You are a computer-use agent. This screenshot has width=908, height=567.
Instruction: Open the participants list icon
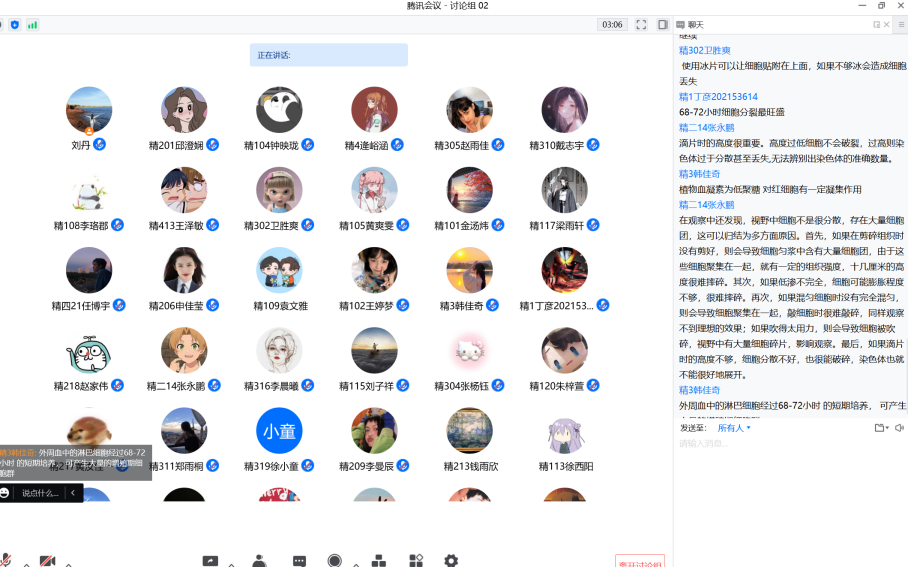click(x=259, y=561)
